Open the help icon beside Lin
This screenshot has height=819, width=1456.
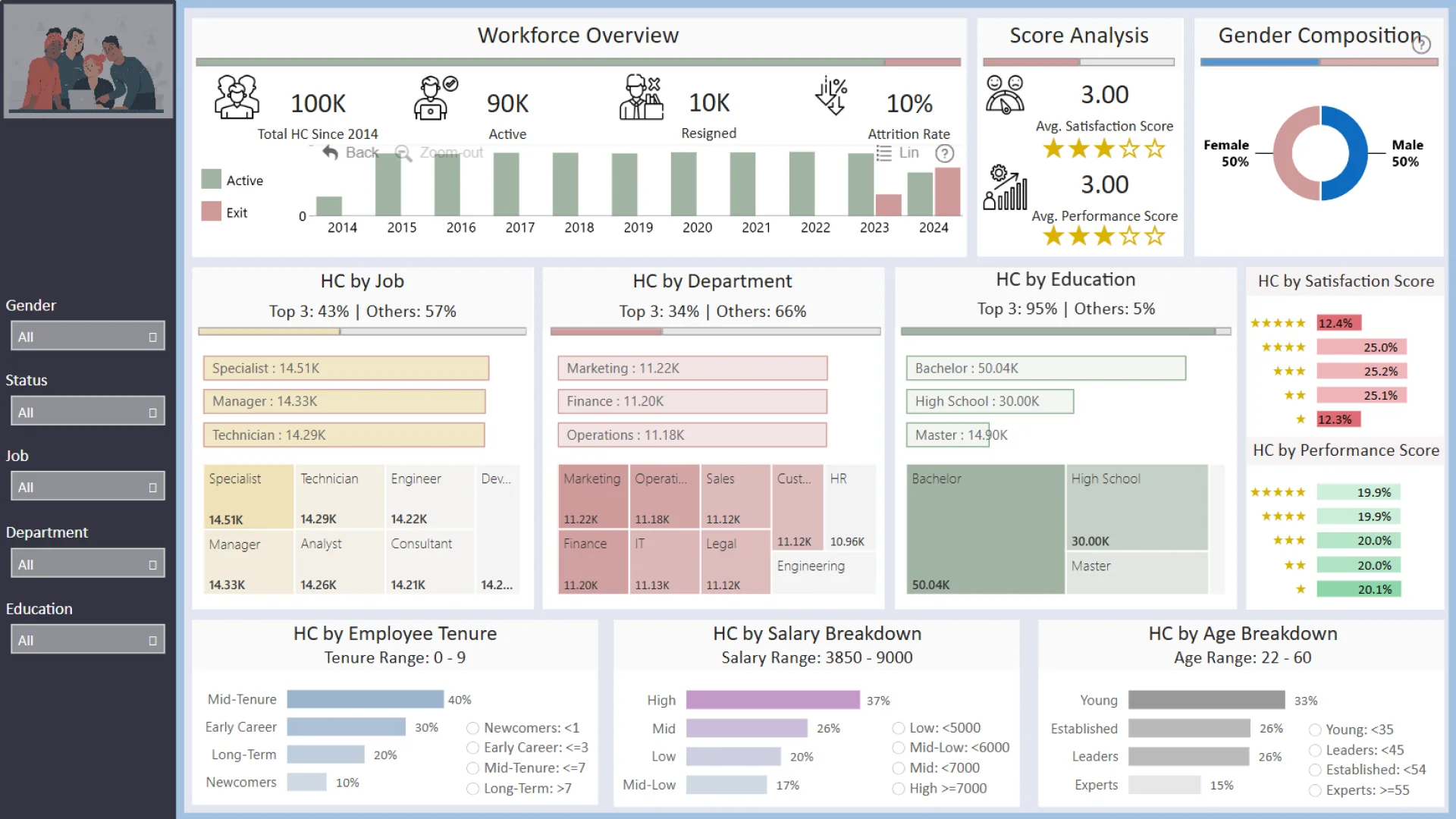[x=944, y=154]
